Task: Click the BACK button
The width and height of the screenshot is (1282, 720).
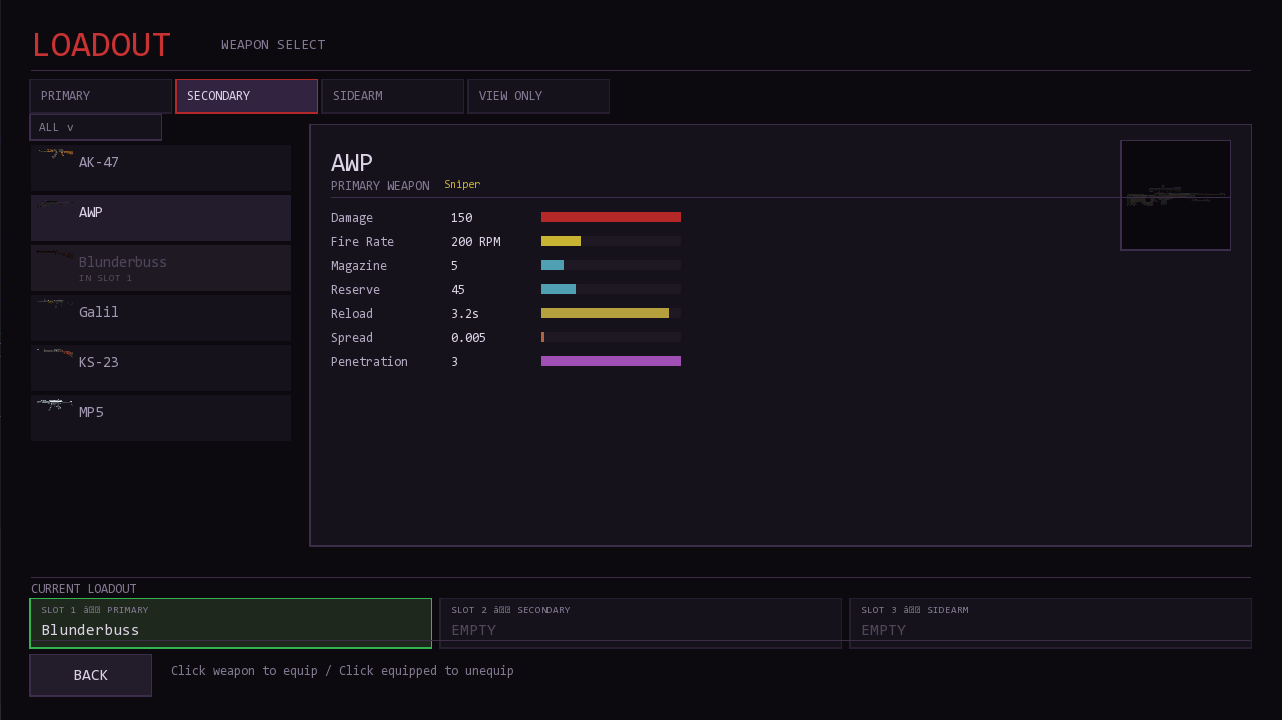Action: point(91,675)
